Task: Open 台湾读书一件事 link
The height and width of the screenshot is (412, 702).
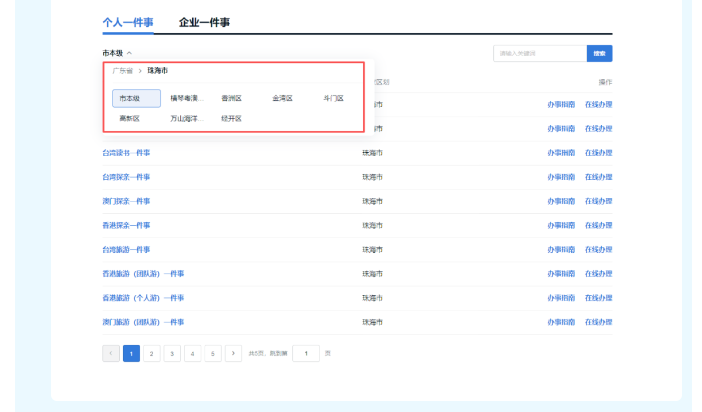Action: point(126,153)
